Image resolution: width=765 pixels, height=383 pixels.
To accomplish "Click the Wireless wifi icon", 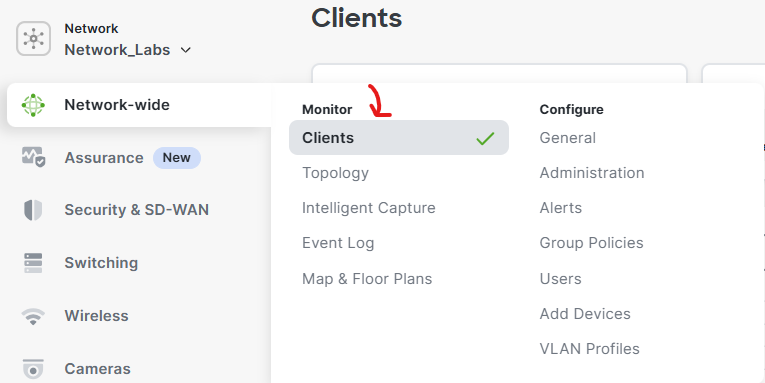I will click(33, 316).
